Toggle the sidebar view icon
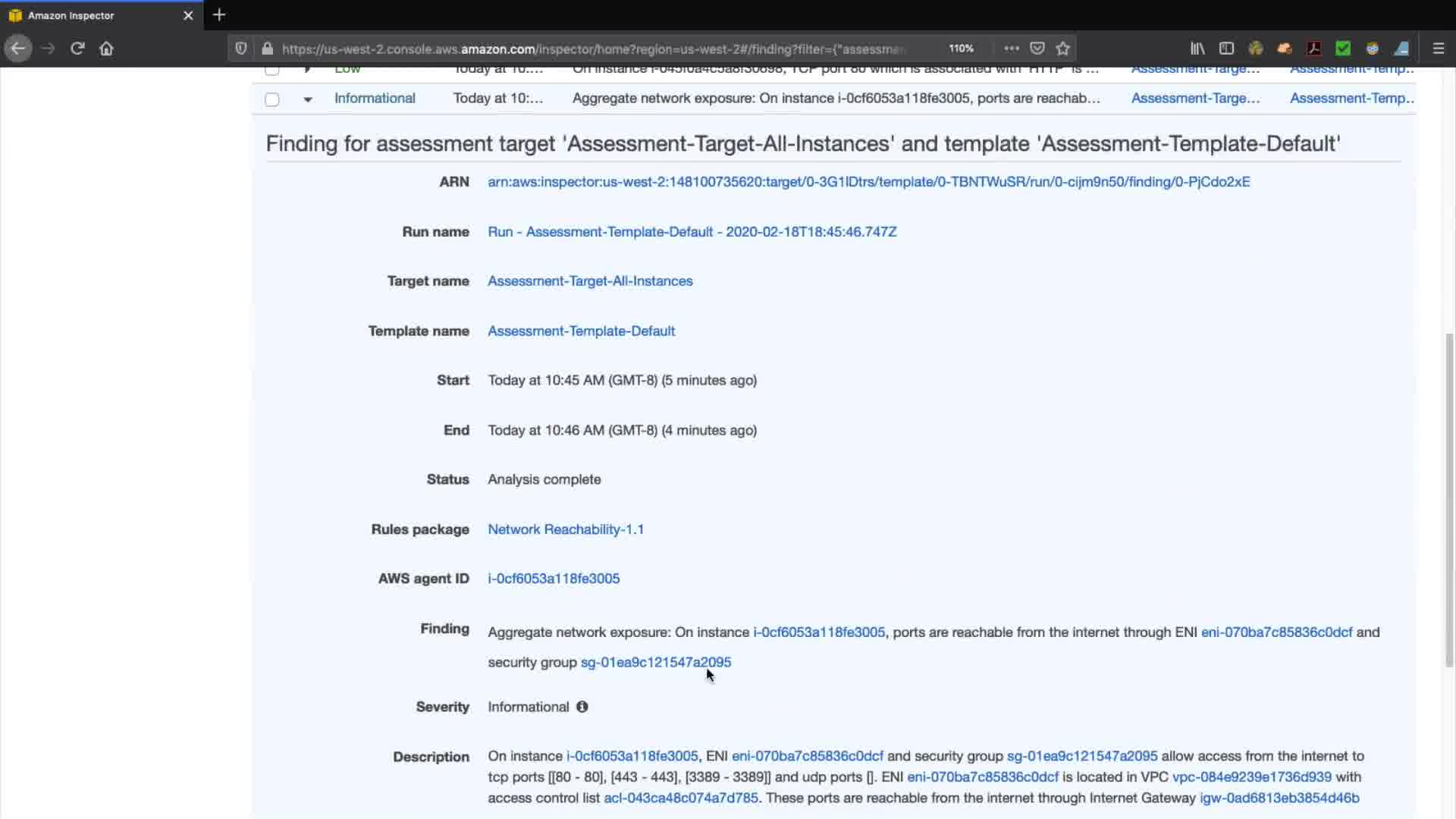Viewport: 1456px width, 819px height. click(x=1226, y=49)
